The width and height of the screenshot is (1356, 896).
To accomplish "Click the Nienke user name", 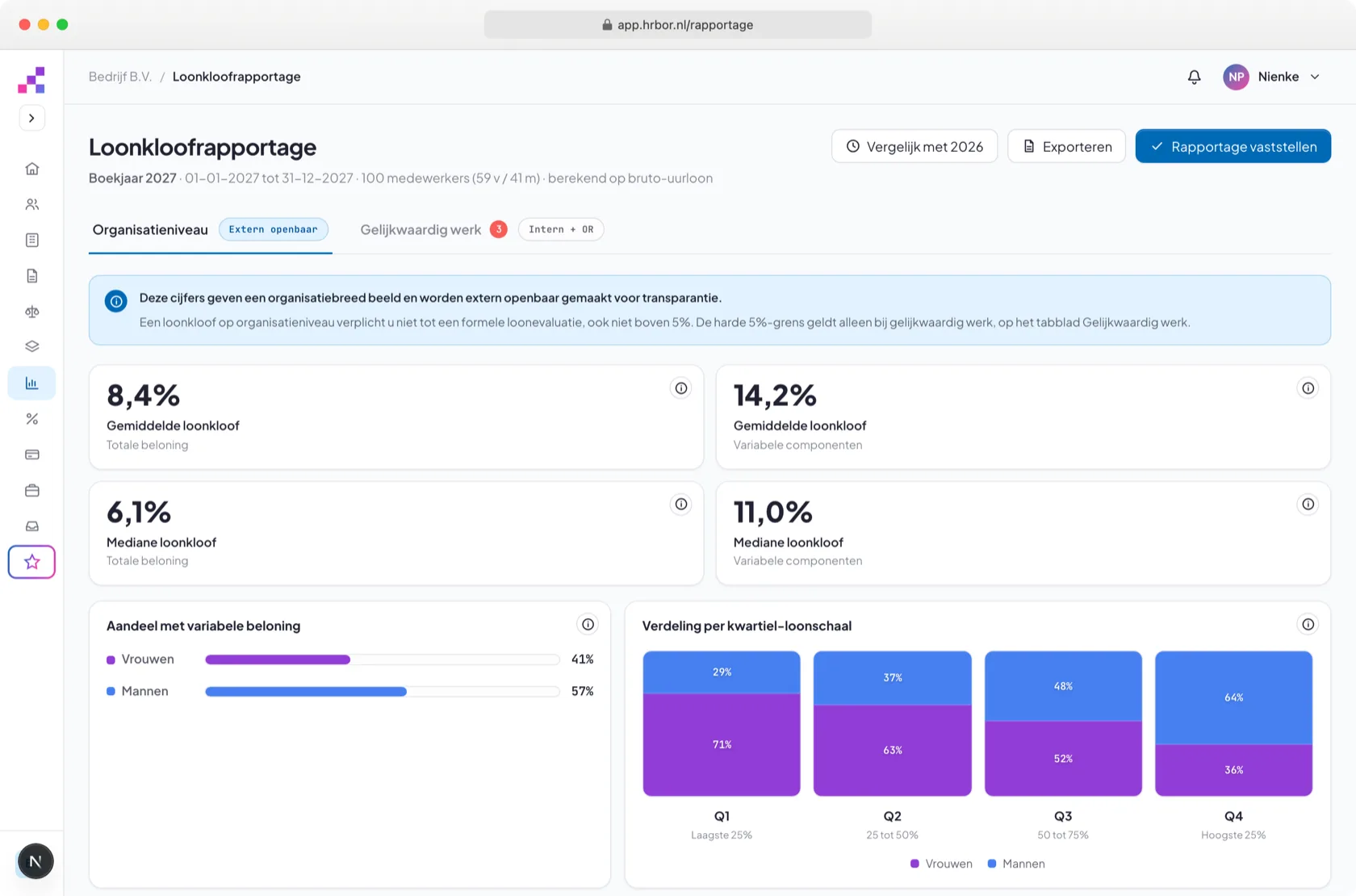I will (x=1279, y=77).
